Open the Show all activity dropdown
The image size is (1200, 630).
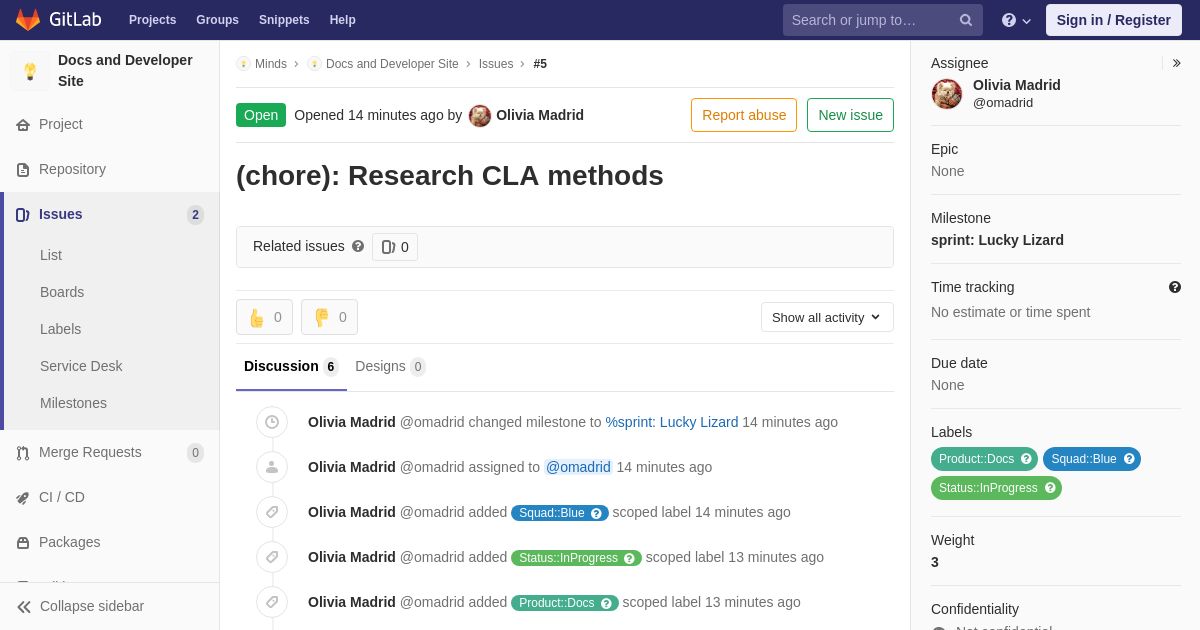(827, 317)
